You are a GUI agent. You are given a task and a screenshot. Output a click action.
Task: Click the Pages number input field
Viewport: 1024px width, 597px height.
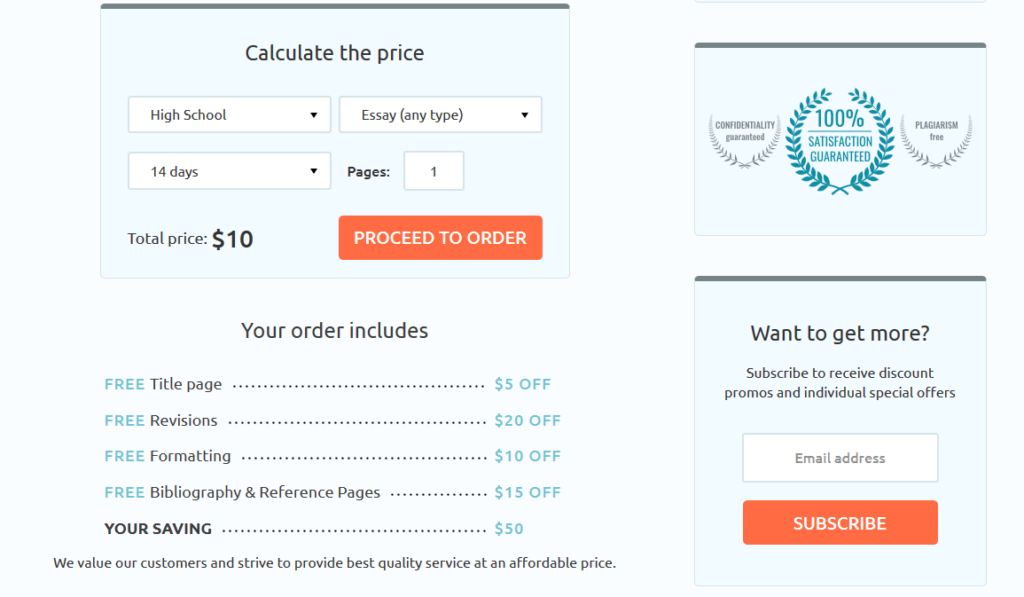point(434,171)
